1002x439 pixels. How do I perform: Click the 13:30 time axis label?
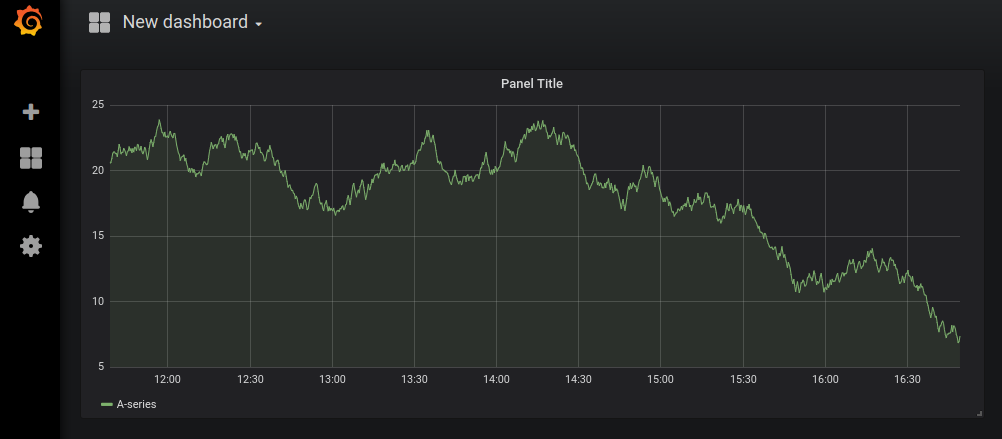pos(414,380)
